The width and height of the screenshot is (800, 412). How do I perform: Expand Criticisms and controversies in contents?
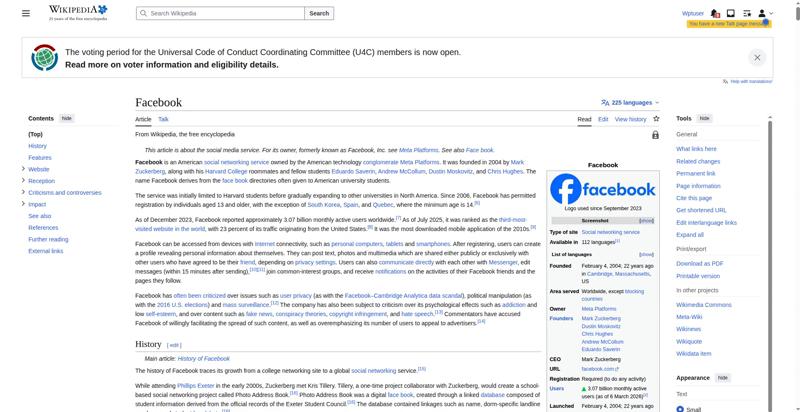[23, 192]
